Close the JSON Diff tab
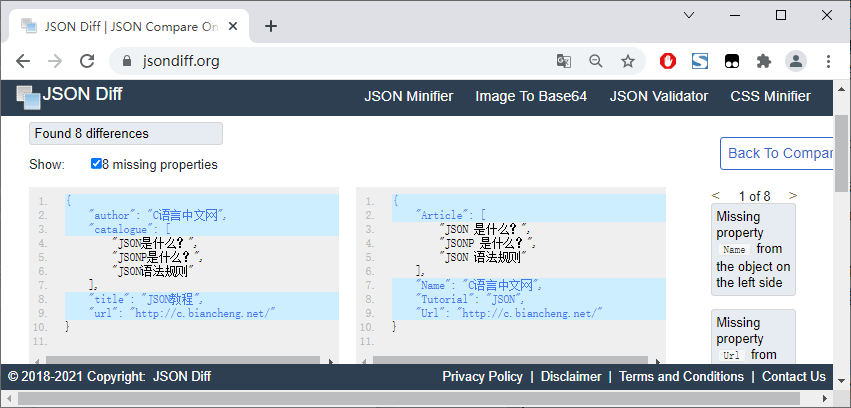Image resolution: width=851 pixels, height=408 pixels. (233, 26)
